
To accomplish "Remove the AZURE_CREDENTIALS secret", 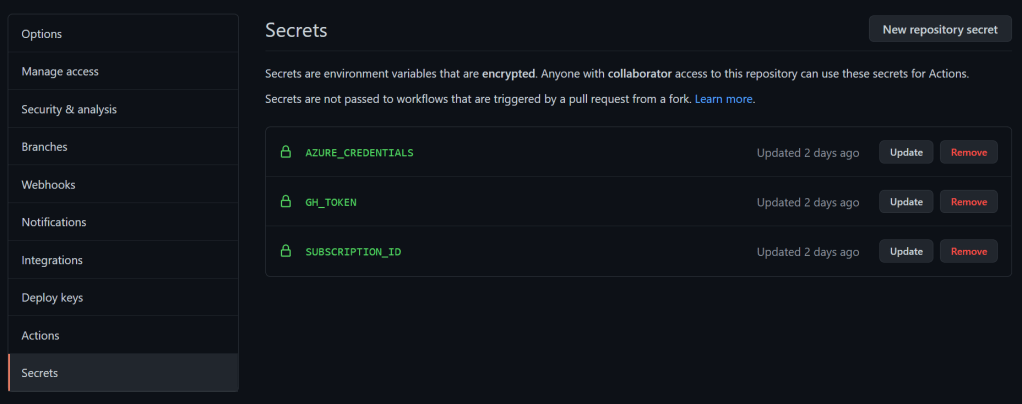I will [968, 152].
